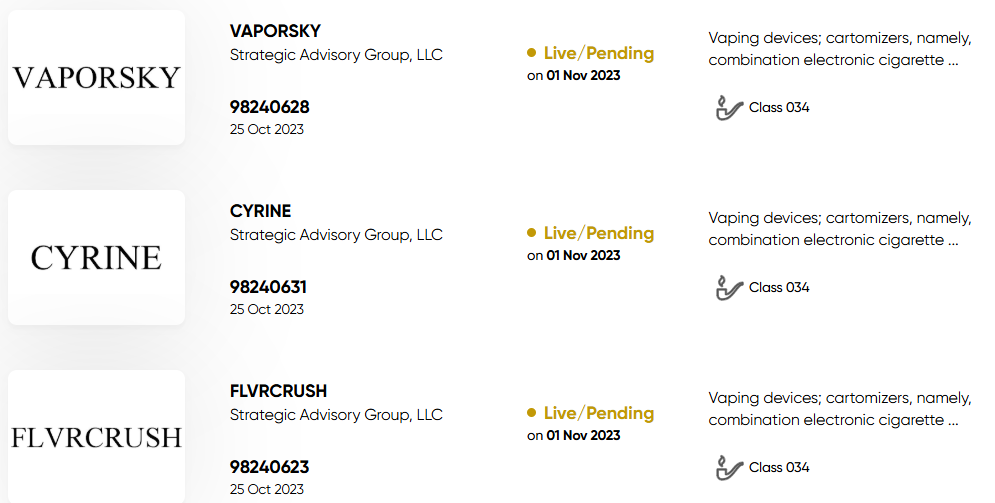Select serial number 98240623
The height and width of the screenshot is (503, 995).
tap(270, 467)
